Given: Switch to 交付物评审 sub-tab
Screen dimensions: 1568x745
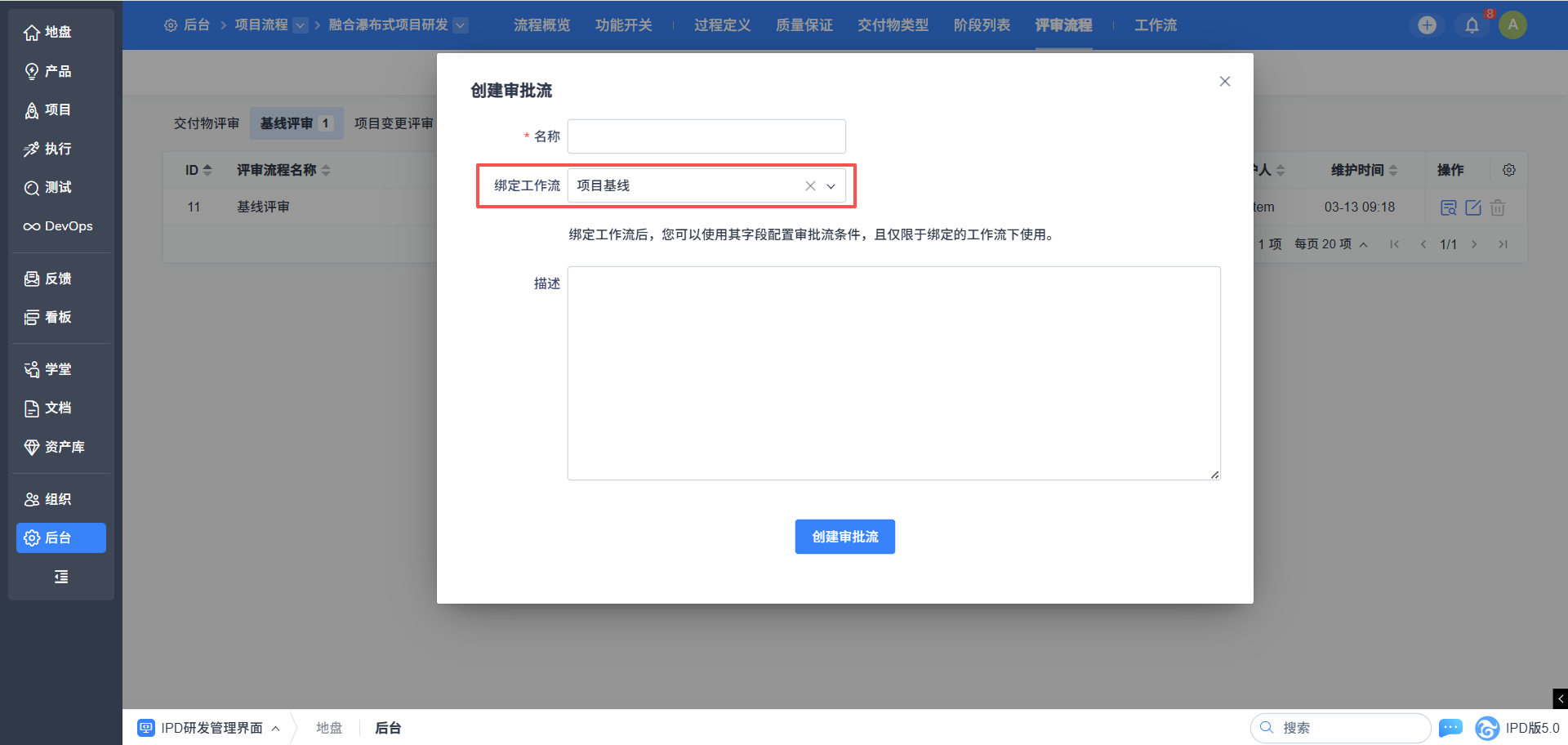Looking at the screenshot, I should [207, 123].
